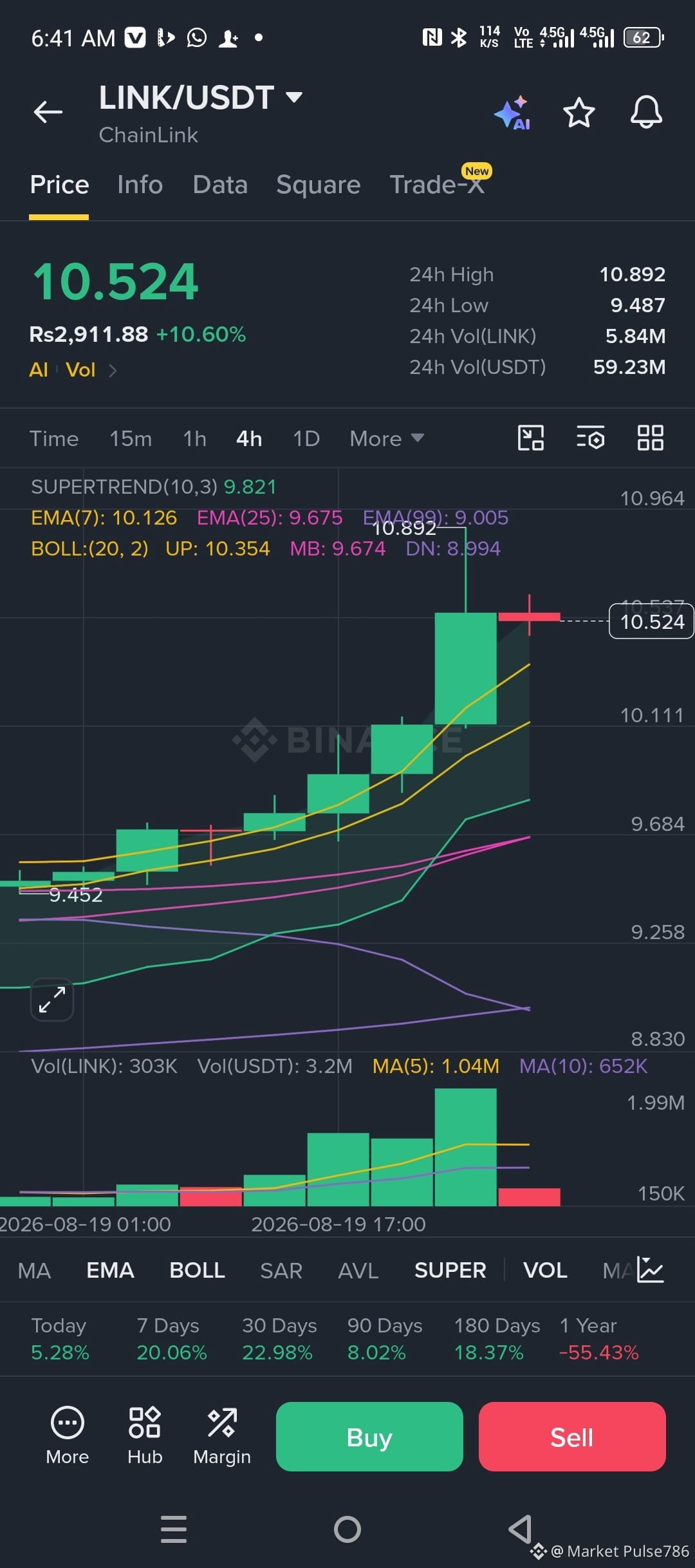Switch to the Square tab

tap(319, 185)
